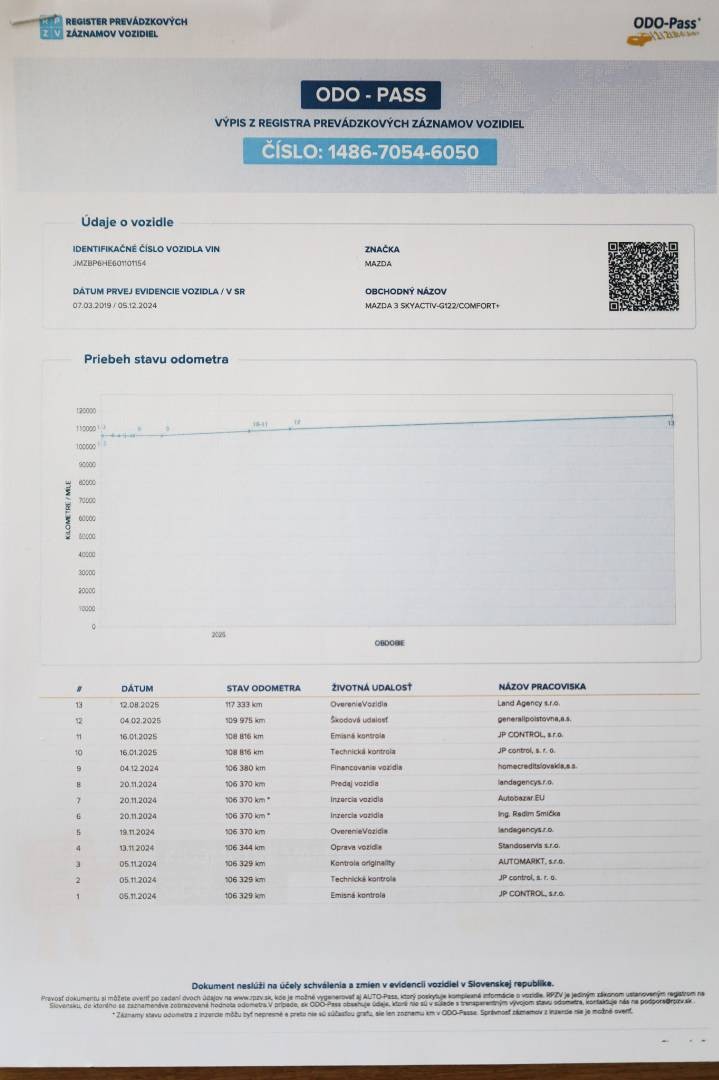Click the Oprava vozidla event
The height and width of the screenshot is (1080, 719).
pyautogui.click(x=356, y=847)
